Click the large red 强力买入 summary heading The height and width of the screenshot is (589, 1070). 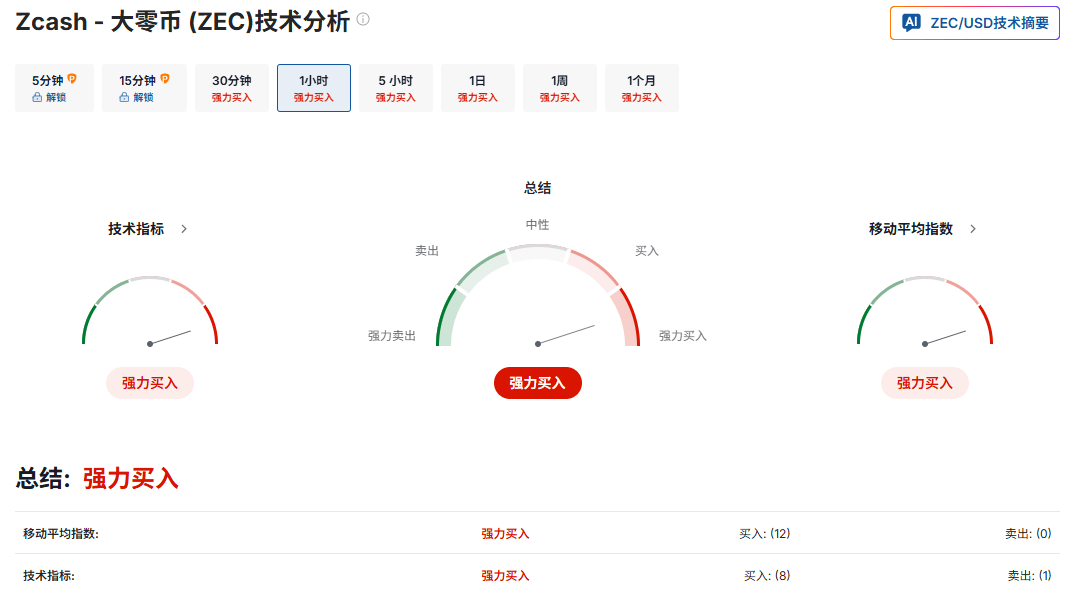point(131,478)
